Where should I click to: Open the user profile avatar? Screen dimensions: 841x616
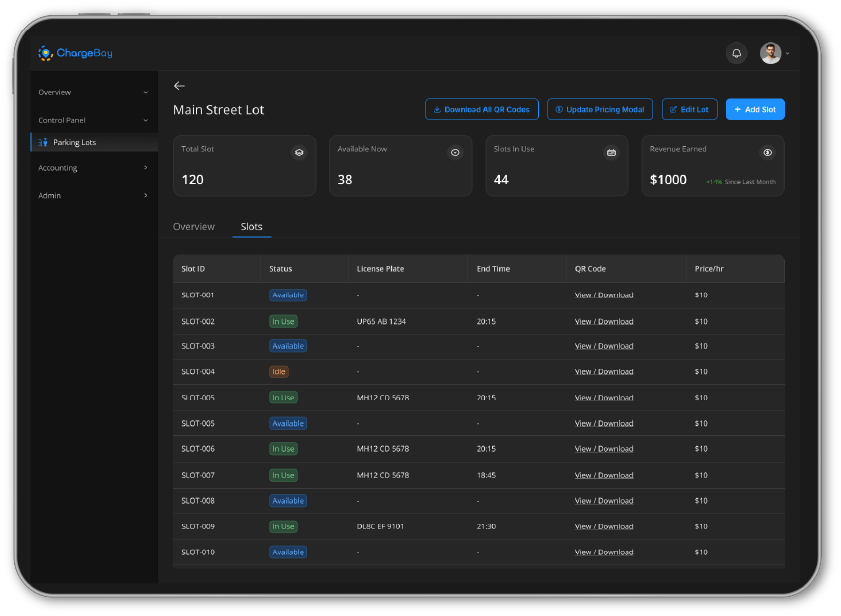pos(770,54)
